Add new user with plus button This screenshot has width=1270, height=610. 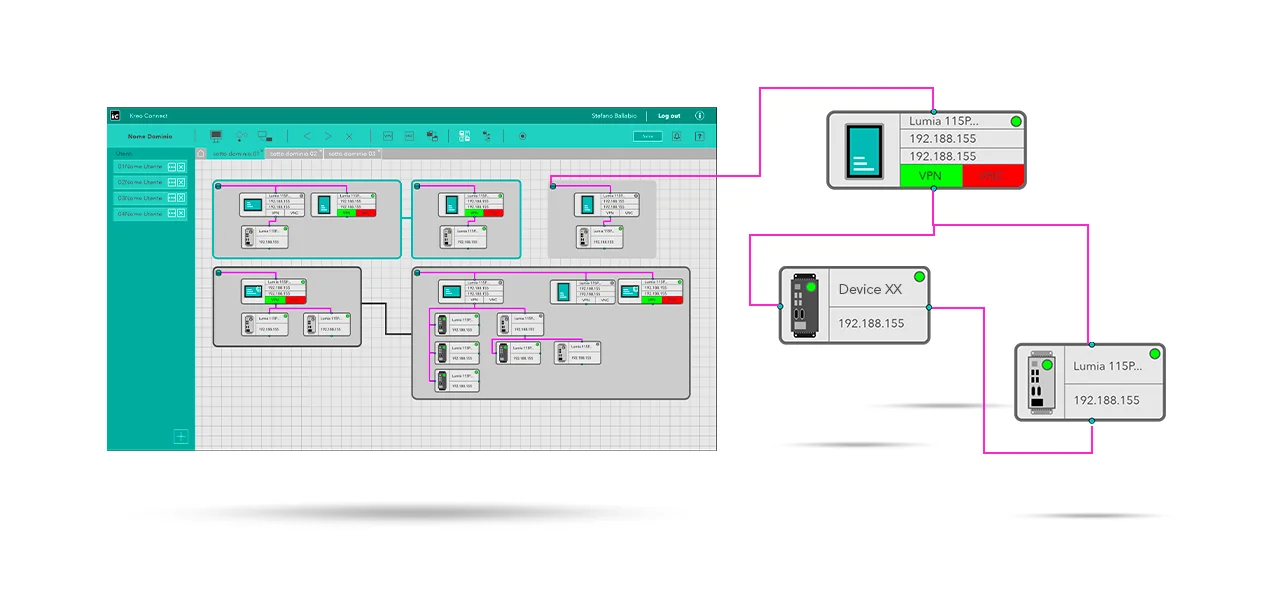(181, 436)
